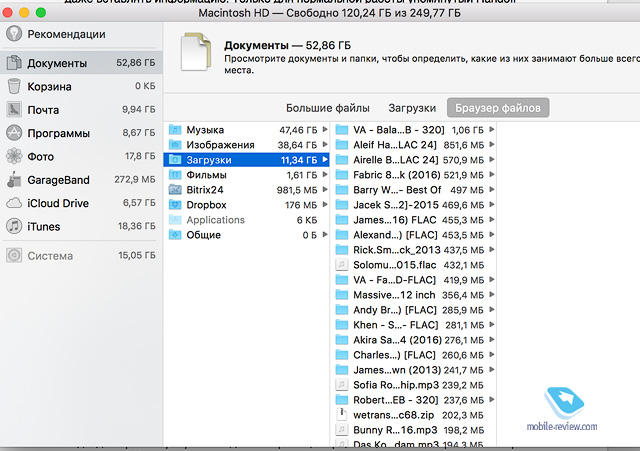This screenshot has height=451, width=640.
Task: Click the Корзина trash icon
Action: 14,86
